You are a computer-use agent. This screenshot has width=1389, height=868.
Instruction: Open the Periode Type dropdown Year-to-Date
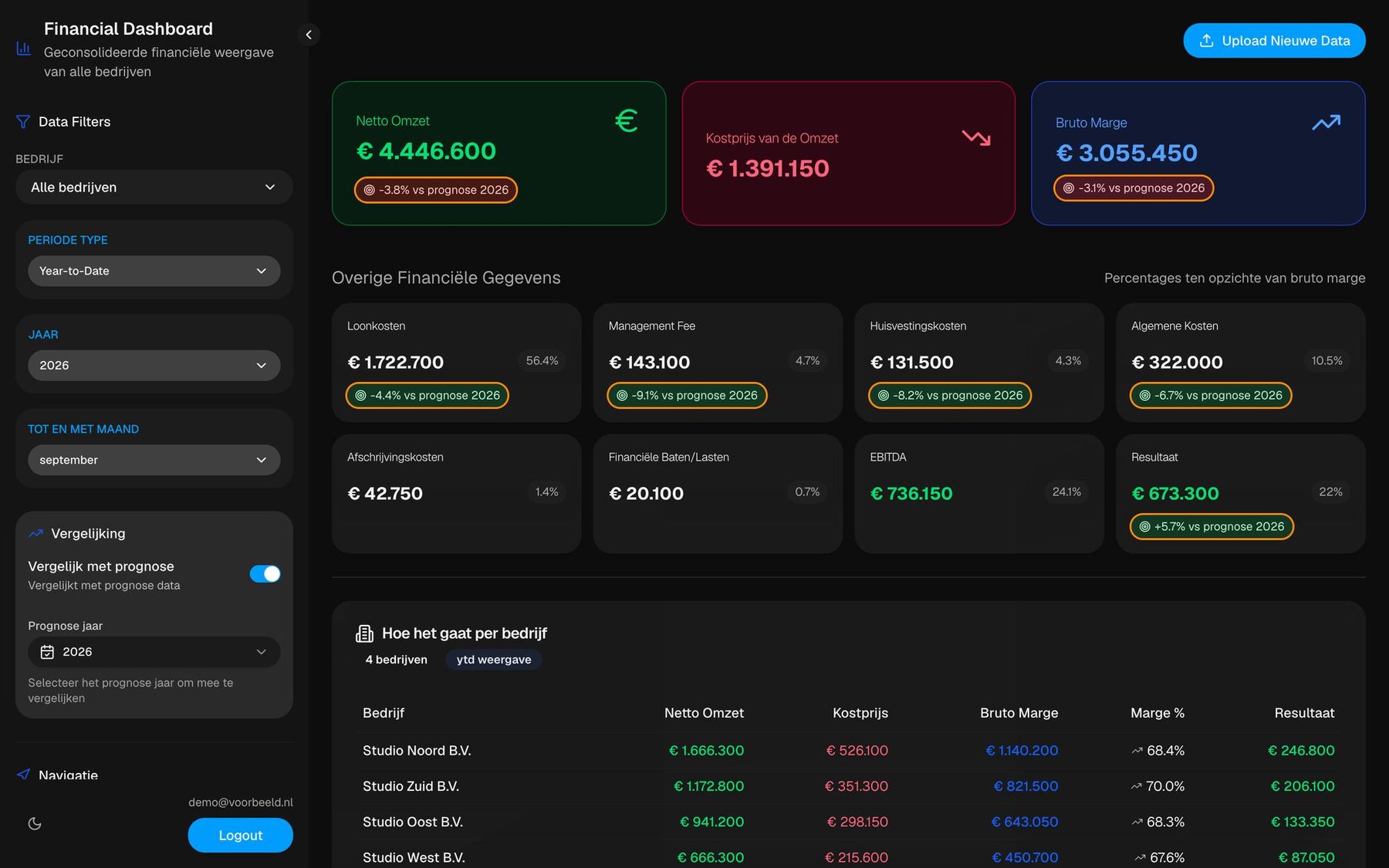[x=154, y=271]
